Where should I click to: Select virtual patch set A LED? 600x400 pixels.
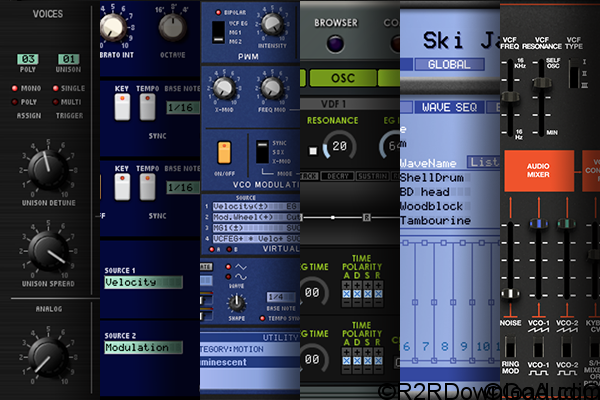tap(212, 249)
